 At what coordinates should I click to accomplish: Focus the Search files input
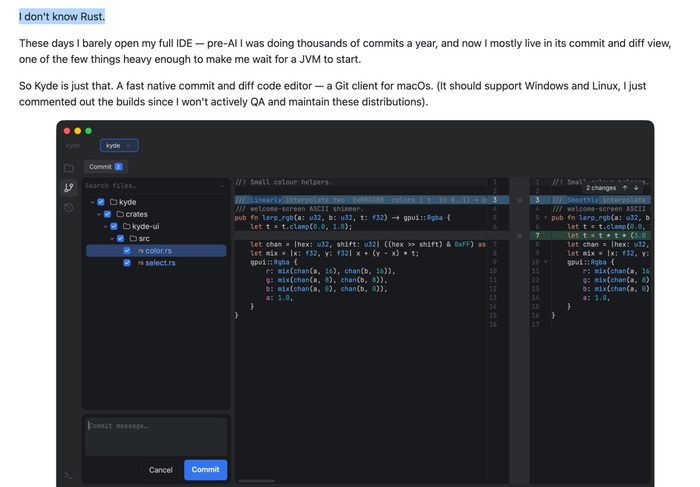(x=150, y=186)
